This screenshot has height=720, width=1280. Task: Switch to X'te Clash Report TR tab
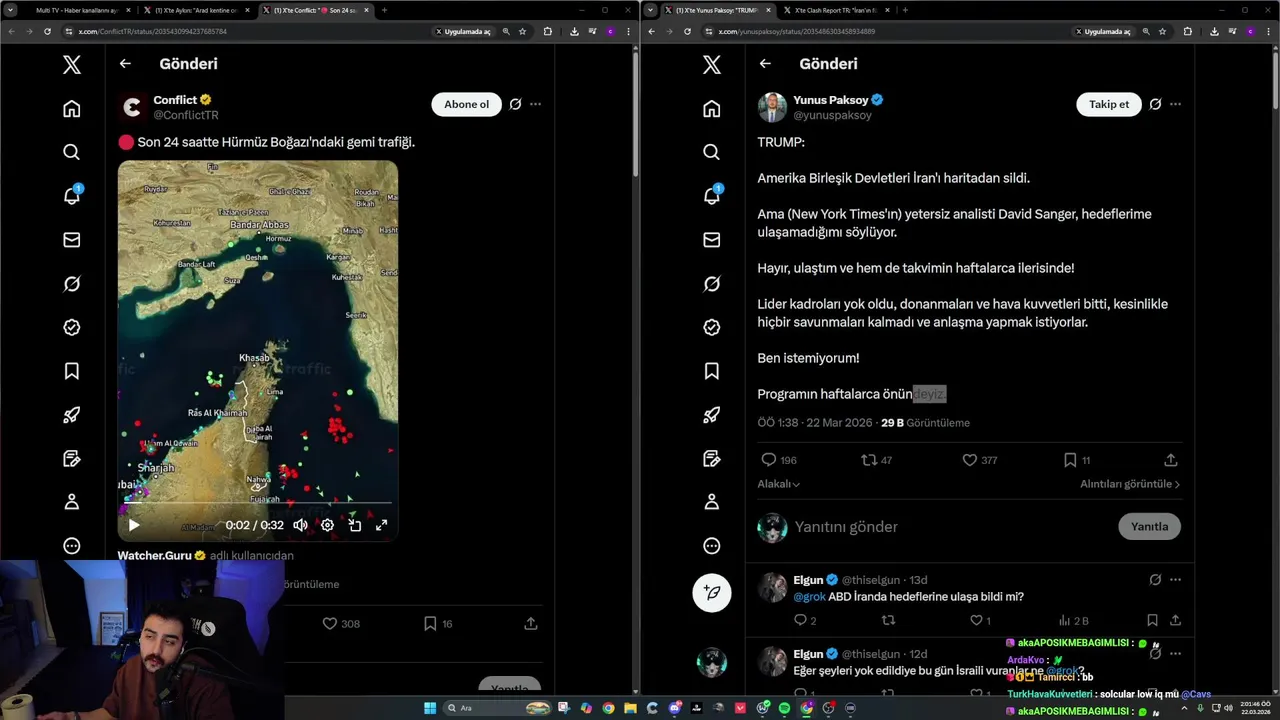[x=837, y=10]
